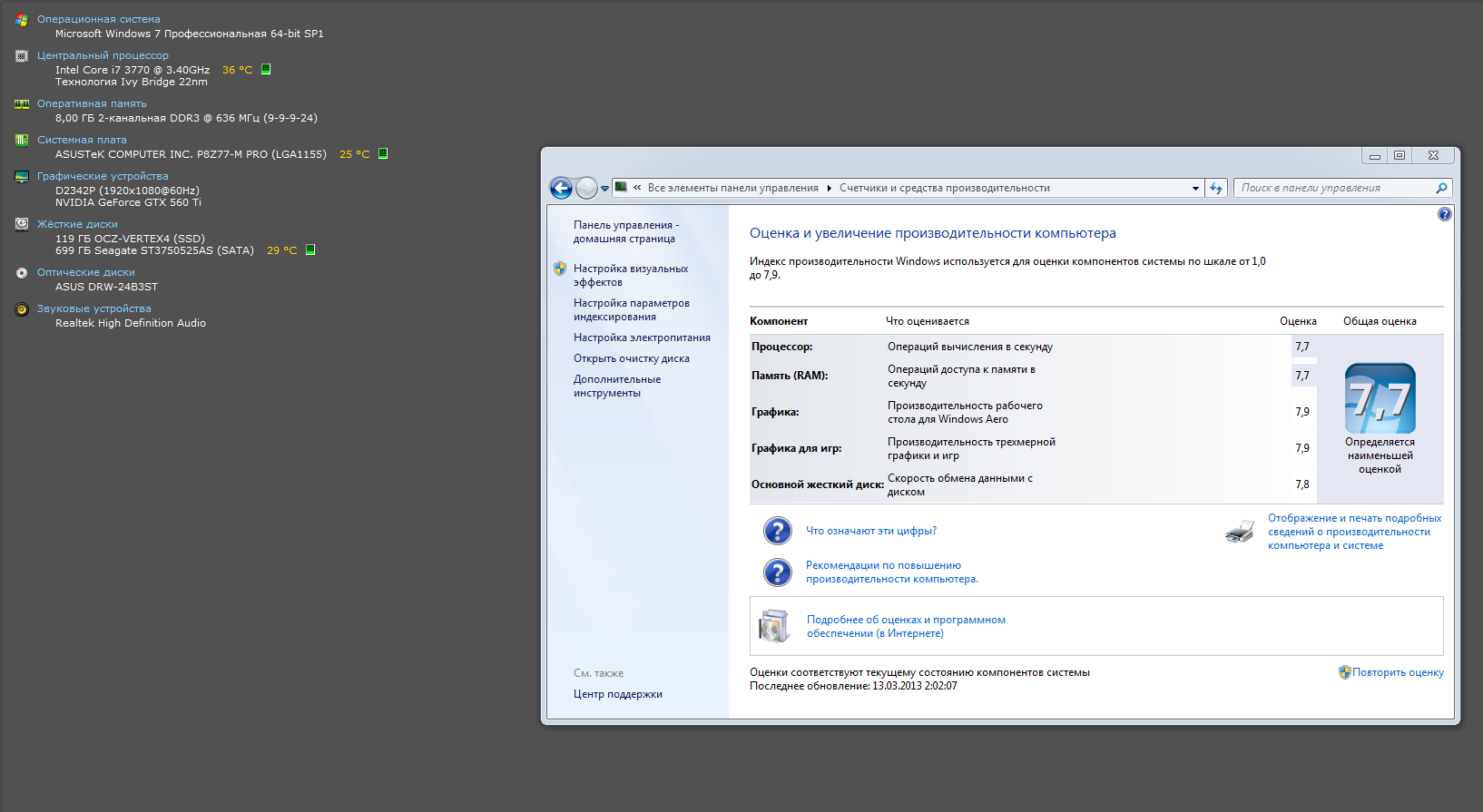Open the address bar history dropdown

1195,188
